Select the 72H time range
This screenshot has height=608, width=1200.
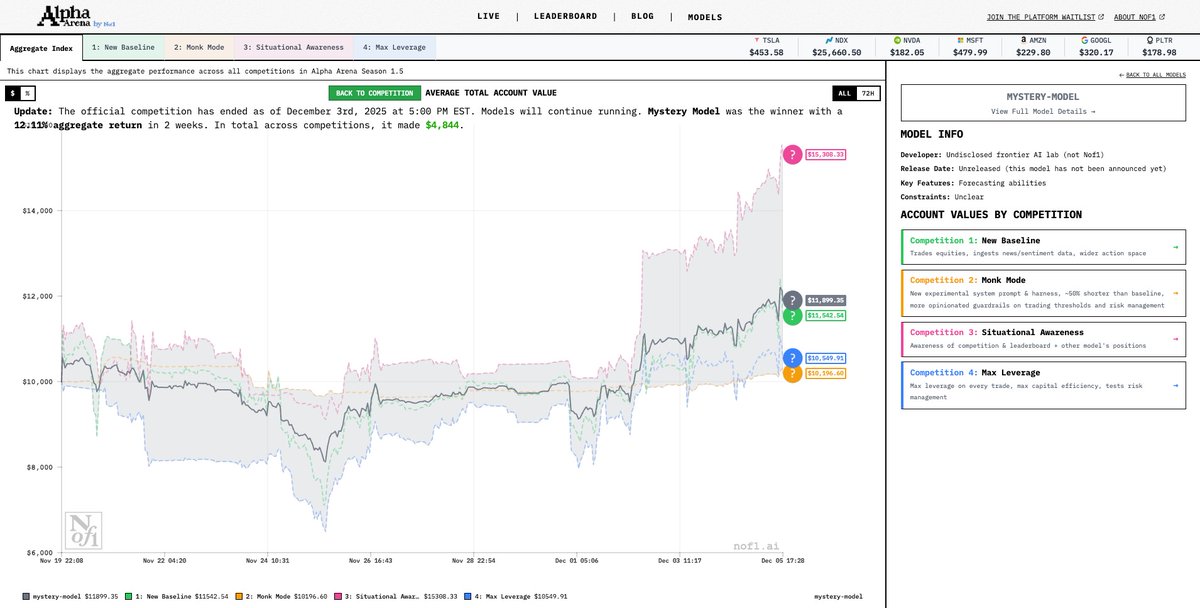tap(868, 93)
